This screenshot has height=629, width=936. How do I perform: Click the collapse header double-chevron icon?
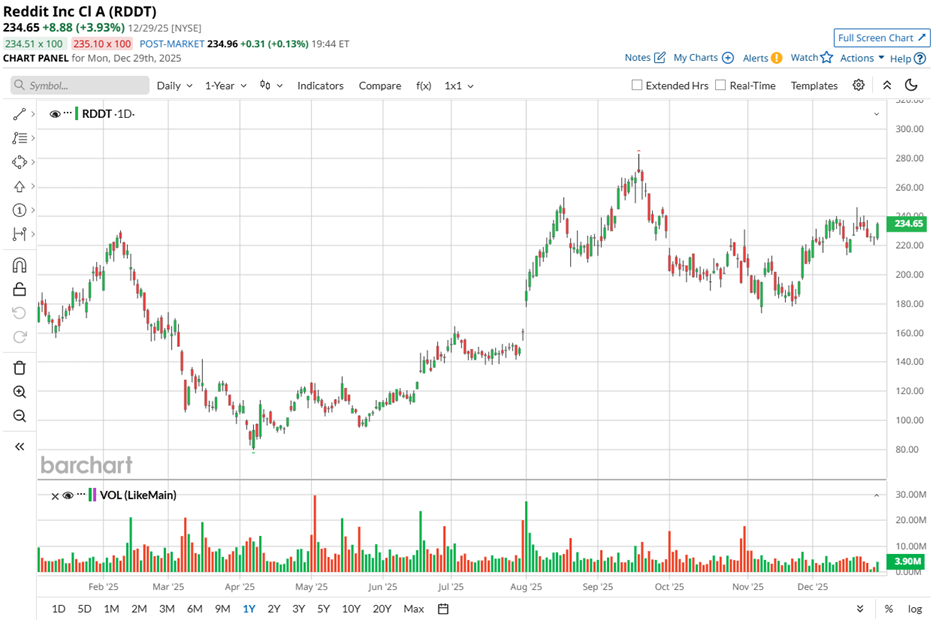point(887,85)
